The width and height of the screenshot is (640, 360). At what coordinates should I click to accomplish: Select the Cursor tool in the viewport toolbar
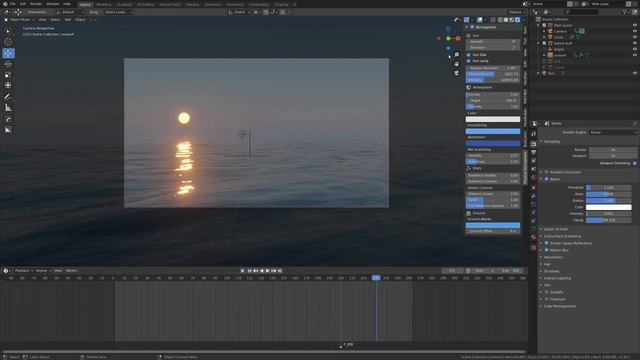(8, 42)
